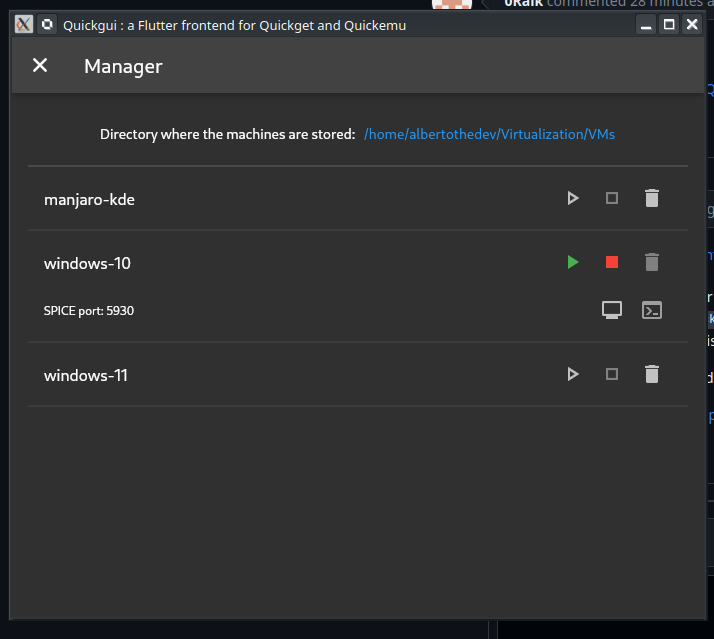Click the pin window icon in titlebar
This screenshot has height=639, width=714.
coord(47,24)
